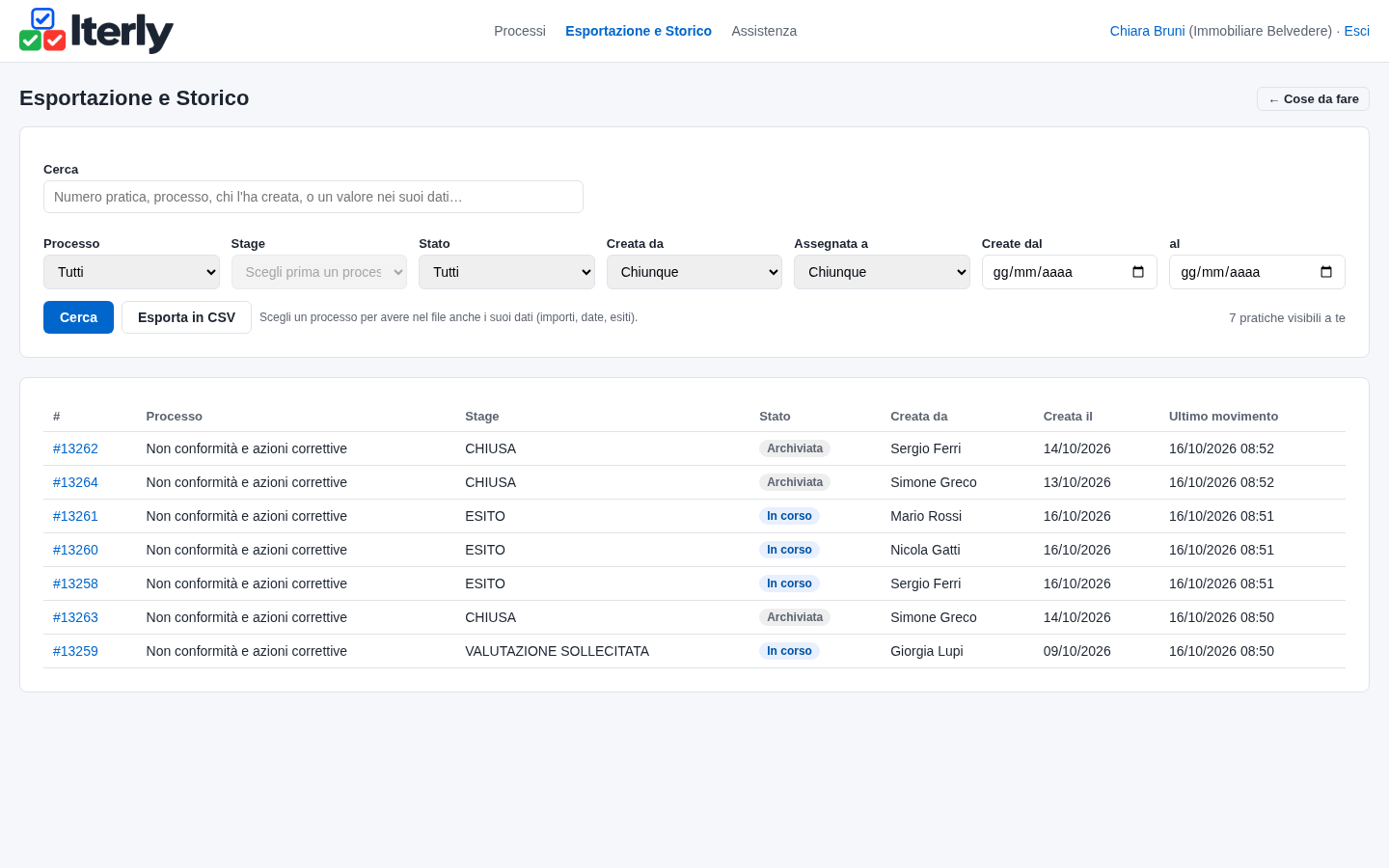Go to the Processi menu
The image size is (1389, 868).
[520, 31]
